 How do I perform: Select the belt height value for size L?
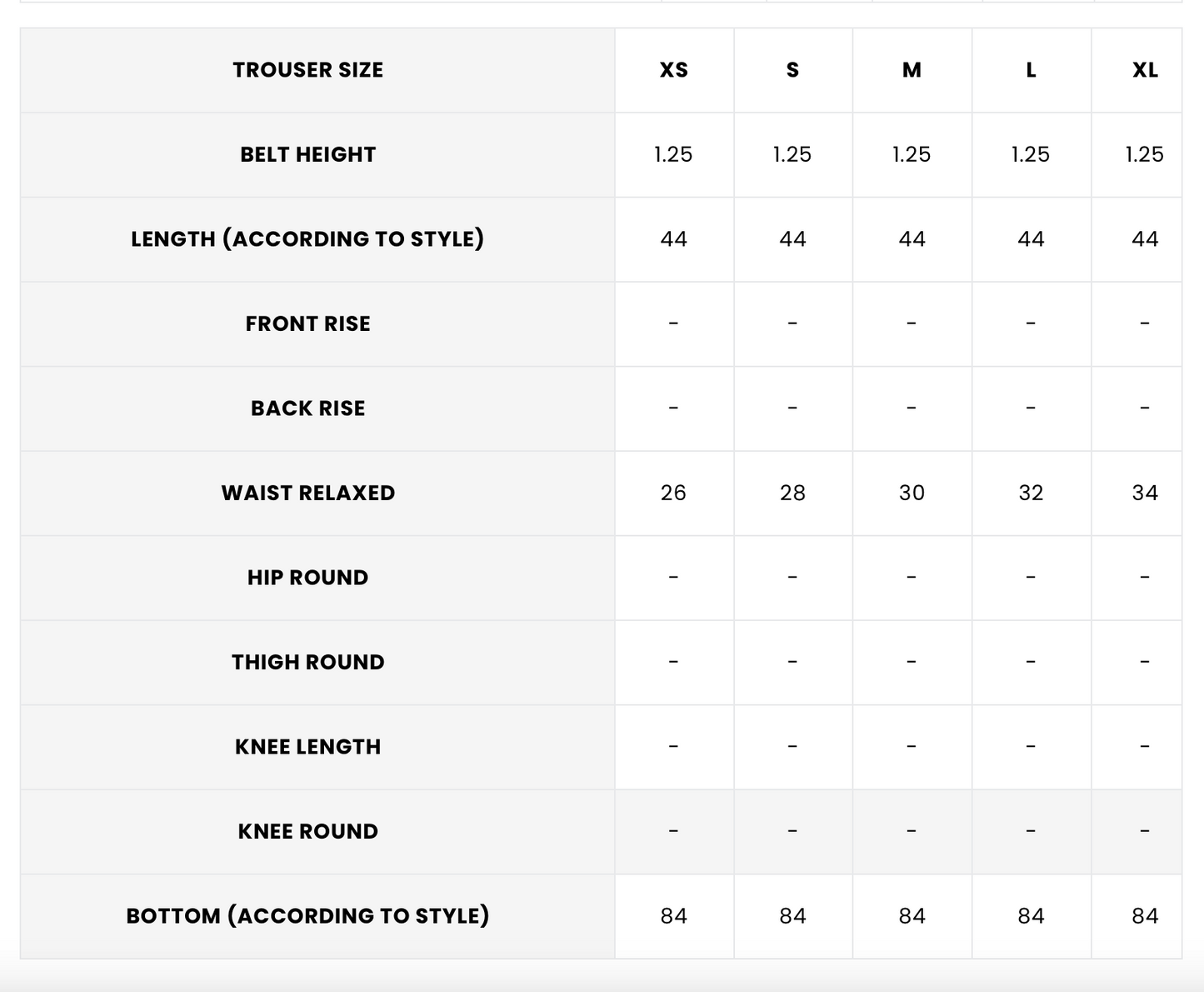(x=1031, y=155)
